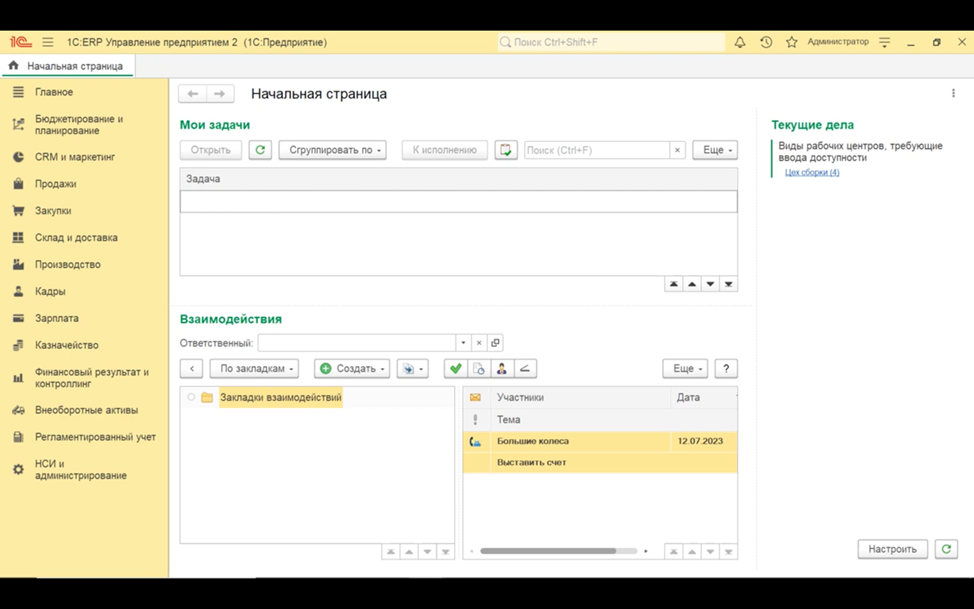The height and width of the screenshot is (609, 974).
Task: Open the notifications bell
Action: click(x=740, y=42)
